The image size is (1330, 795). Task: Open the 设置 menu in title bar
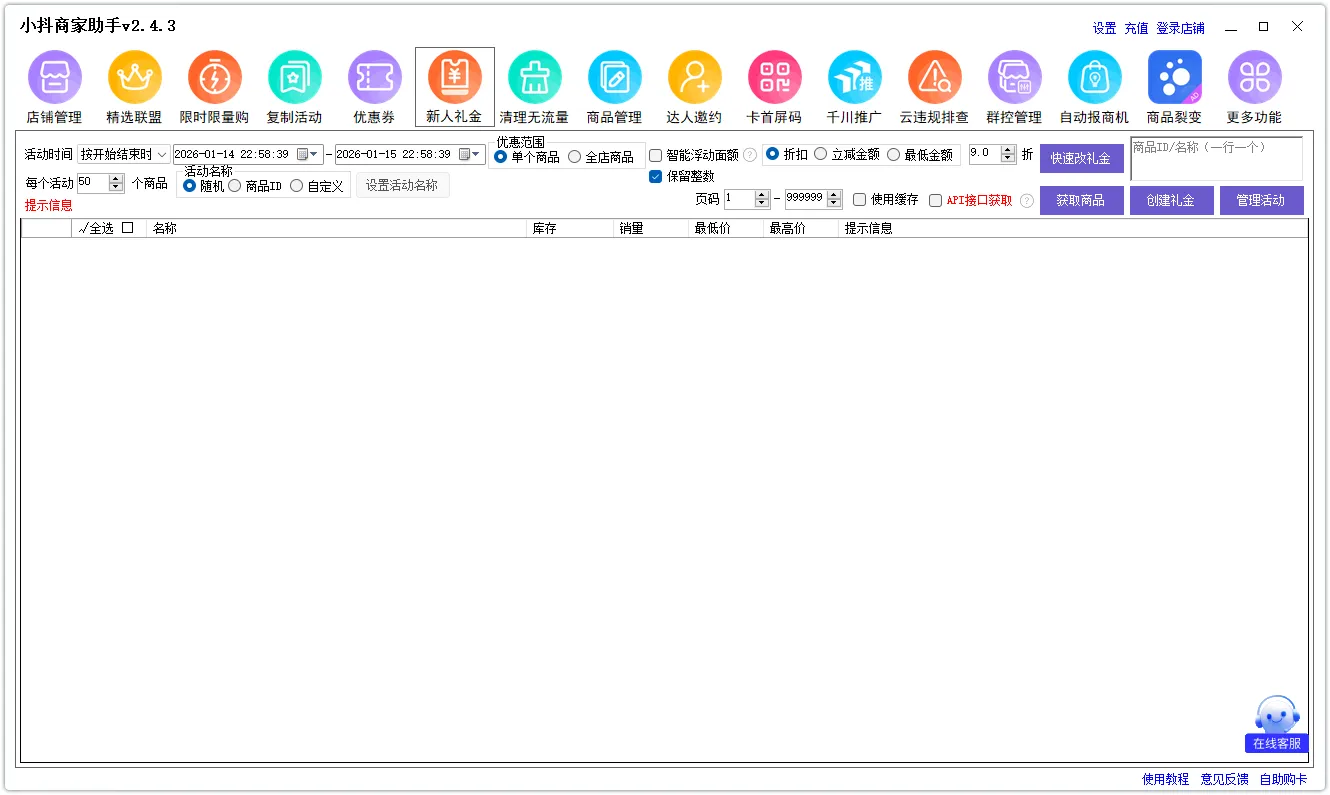pyautogui.click(x=1104, y=28)
